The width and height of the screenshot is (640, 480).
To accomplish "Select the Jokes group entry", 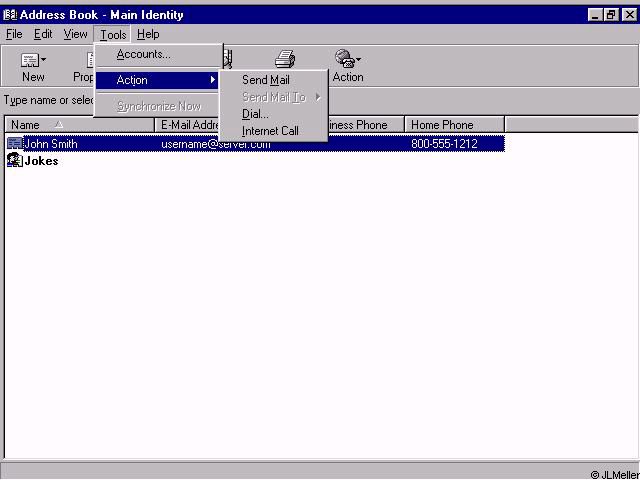I will coord(41,161).
